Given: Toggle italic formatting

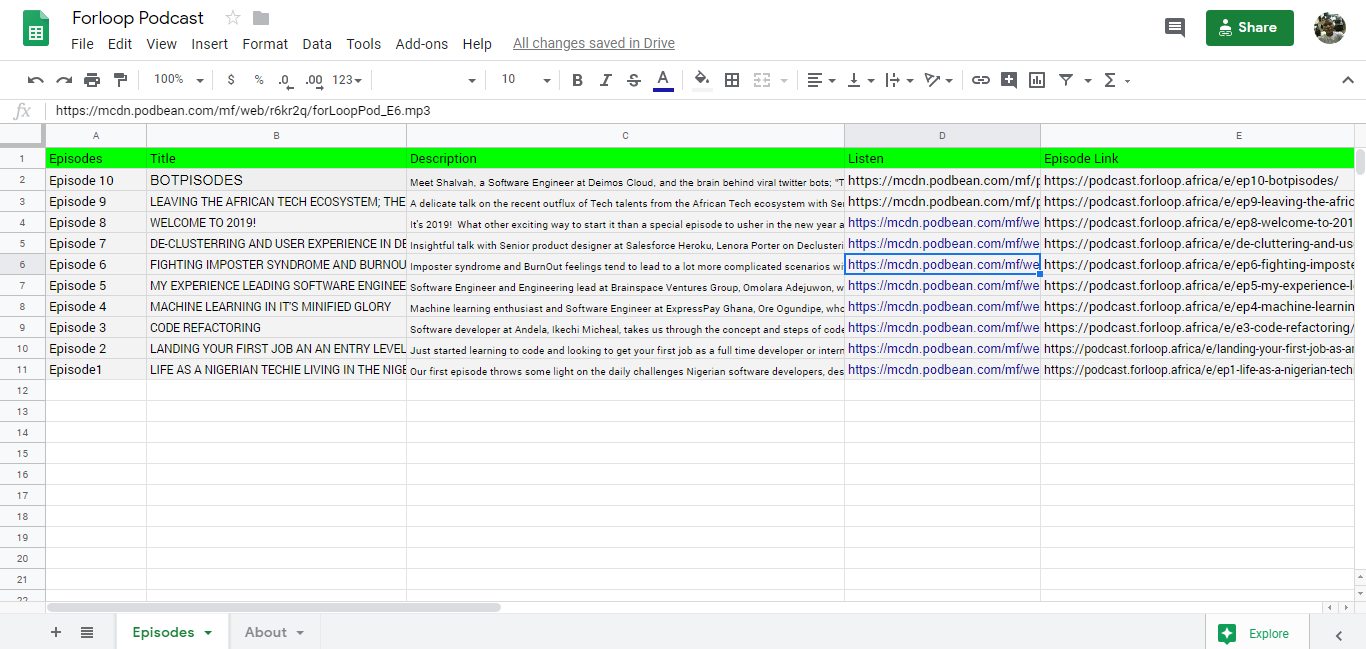Looking at the screenshot, I should click(605, 80).
